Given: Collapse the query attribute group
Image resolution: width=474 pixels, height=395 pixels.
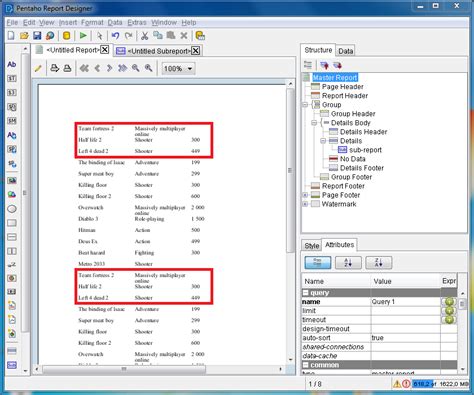Looking at the screenshot, I should click(x=305, y=293).
